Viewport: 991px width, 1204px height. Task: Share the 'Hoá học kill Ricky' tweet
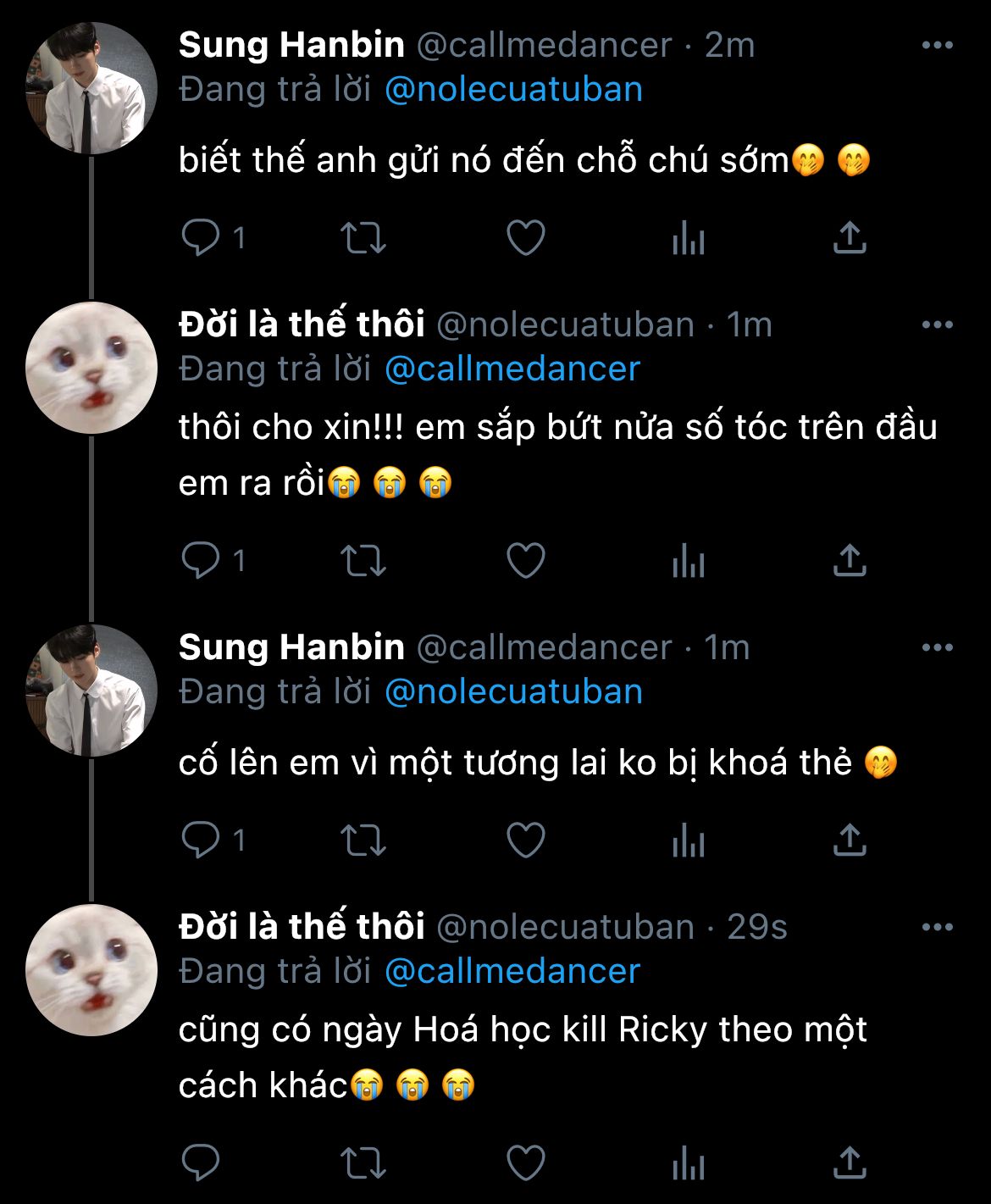point(850,1162)
